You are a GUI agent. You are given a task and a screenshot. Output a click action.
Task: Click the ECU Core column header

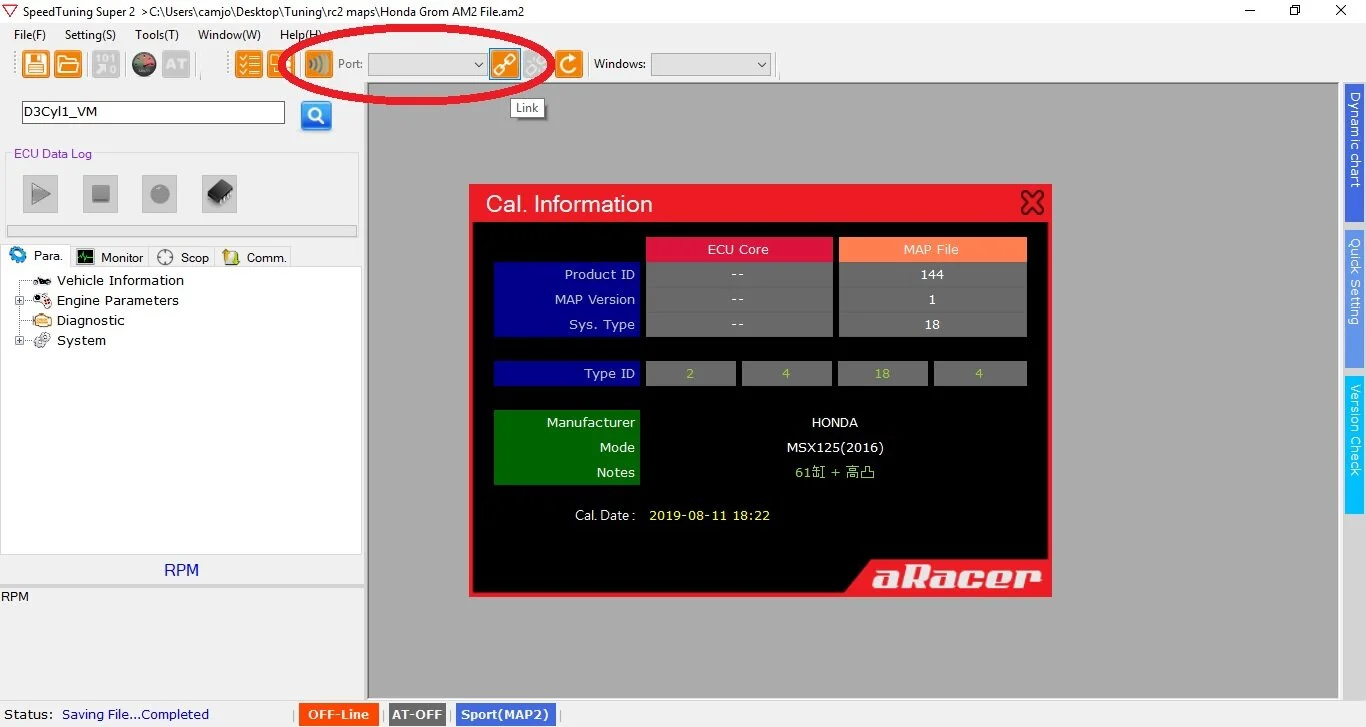(739, 249)
